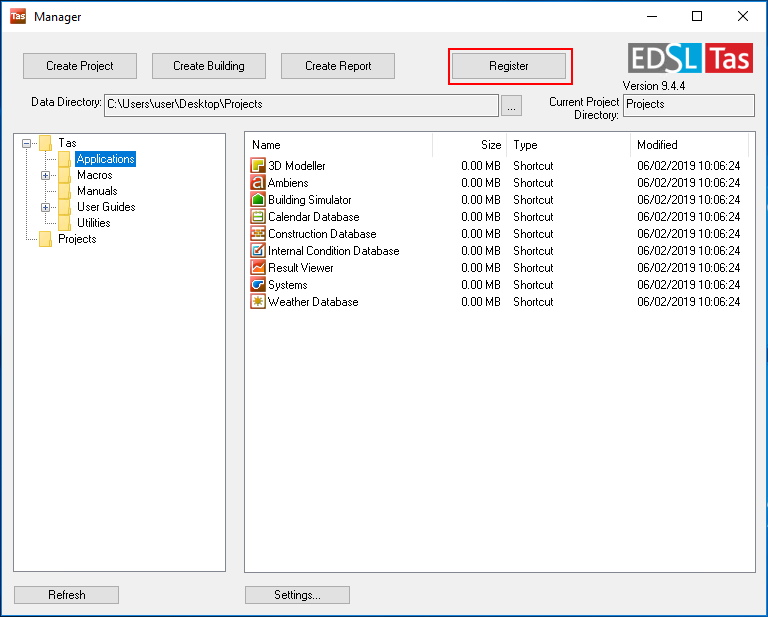Select the Weather Database sun icon
The height and width of the screenshot is (617, 768).
[x=258, y=302]
